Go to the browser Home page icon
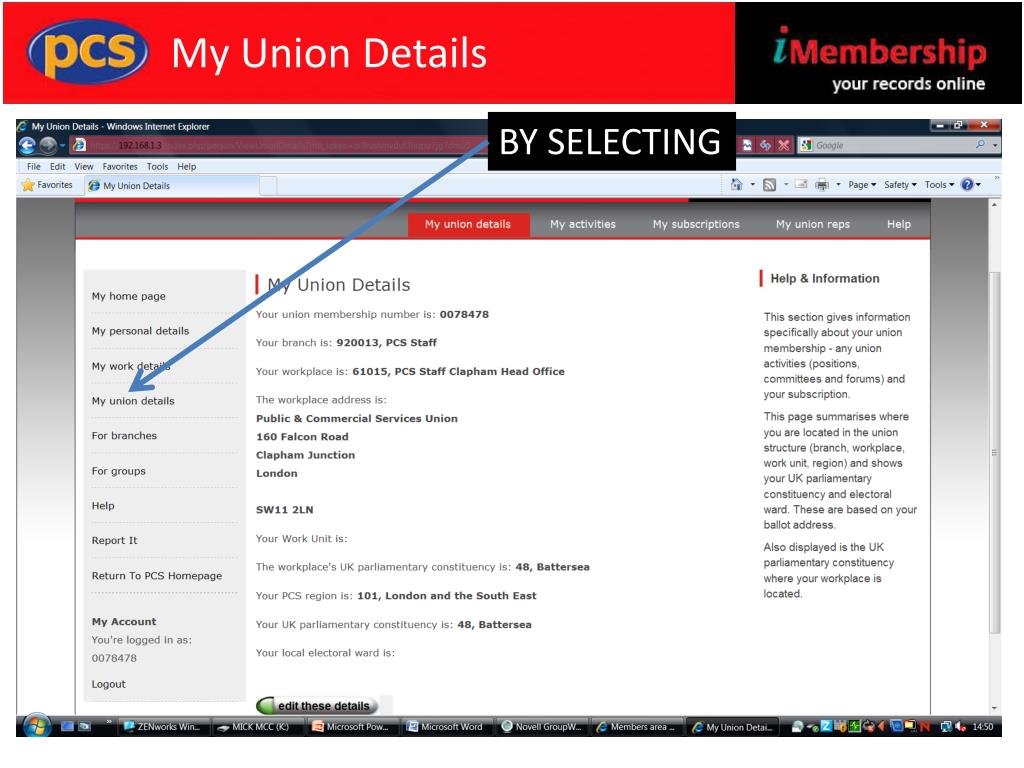Image resolution: width=1024 pixels, height=768 pixels. click(x=736, y=185)
